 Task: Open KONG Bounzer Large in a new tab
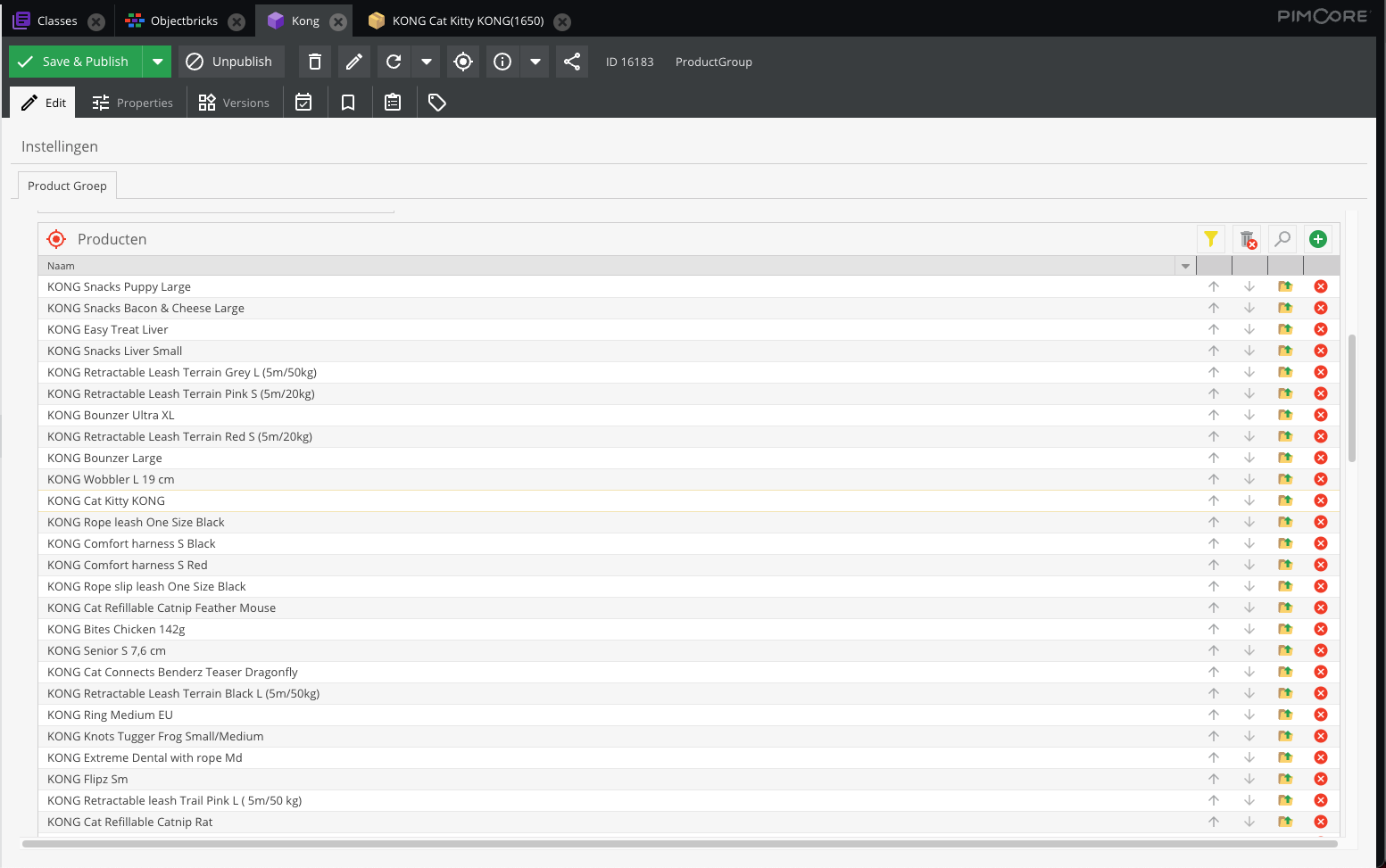click(1285, 458)
